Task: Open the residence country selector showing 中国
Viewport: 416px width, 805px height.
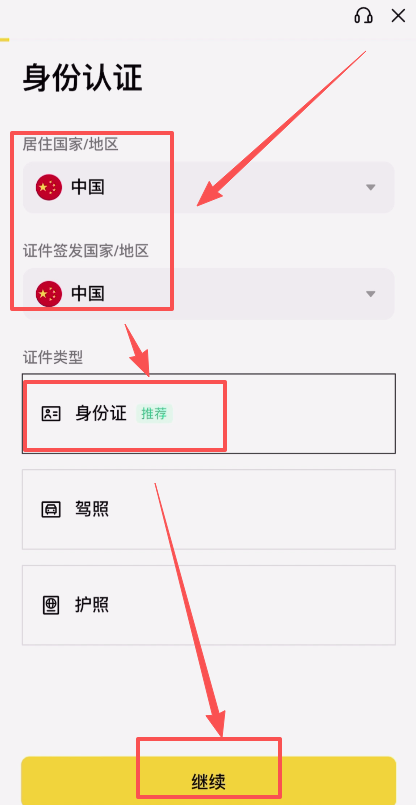Action: coord(209,187)
